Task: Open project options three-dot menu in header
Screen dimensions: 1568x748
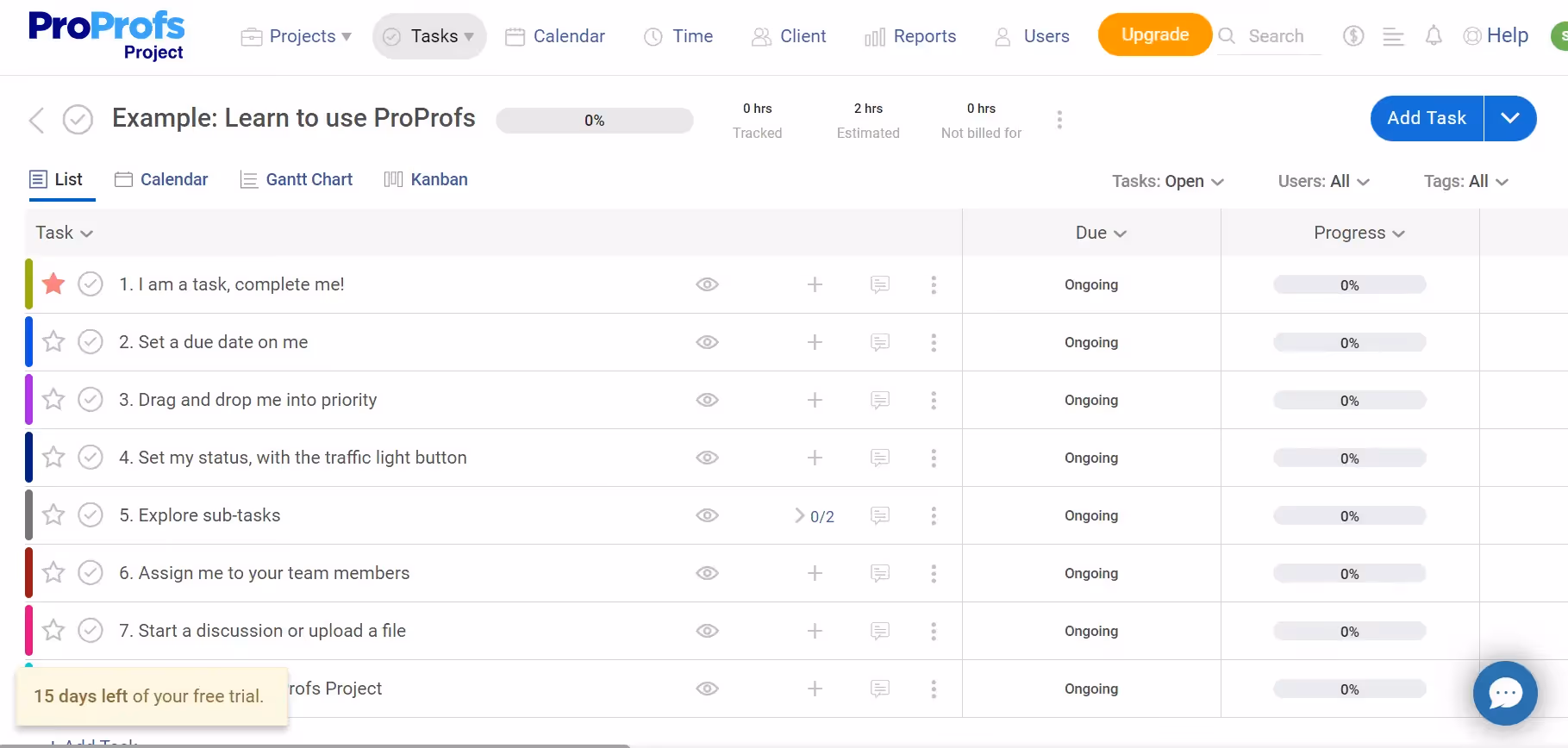Action: coord(1059,120)
